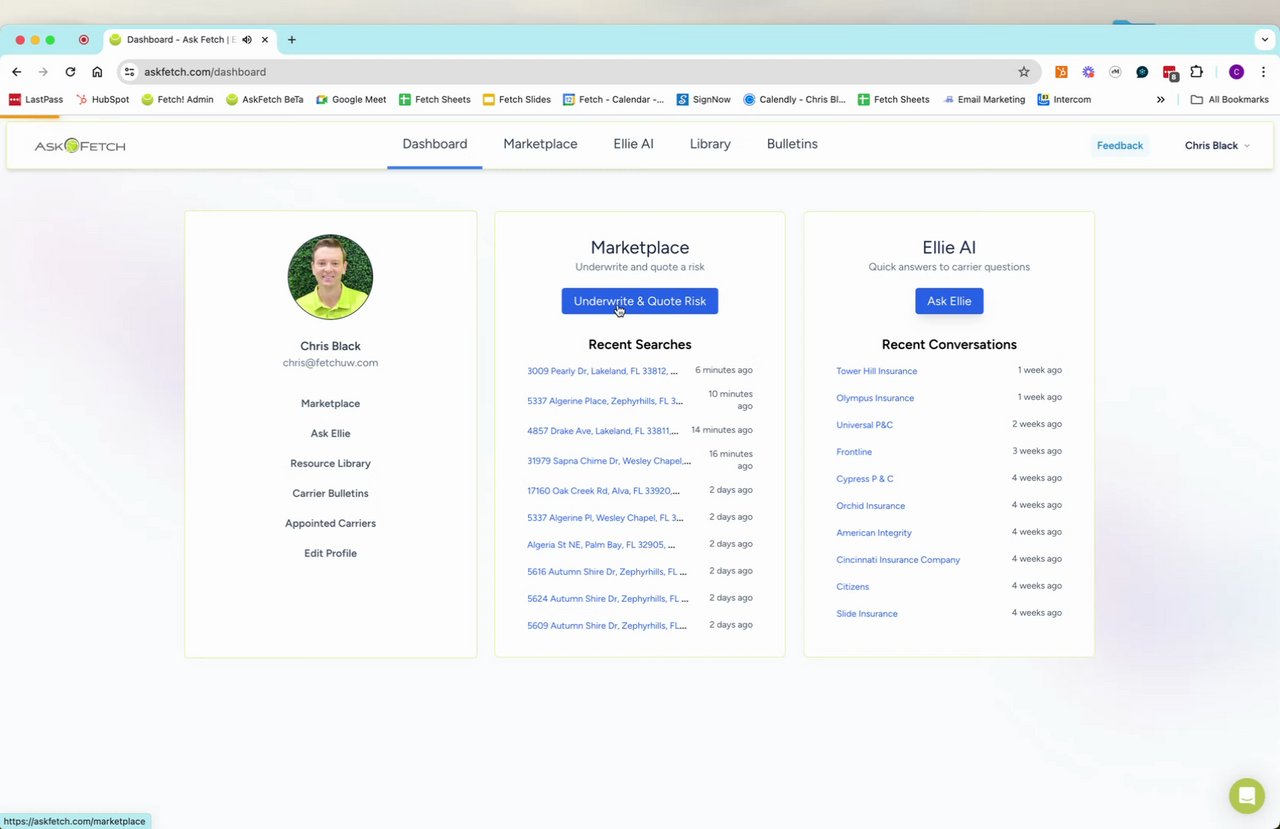Screen dimensions: 1280x829
Task: Click the Ask Ellie button
Action: coord(949,301)
